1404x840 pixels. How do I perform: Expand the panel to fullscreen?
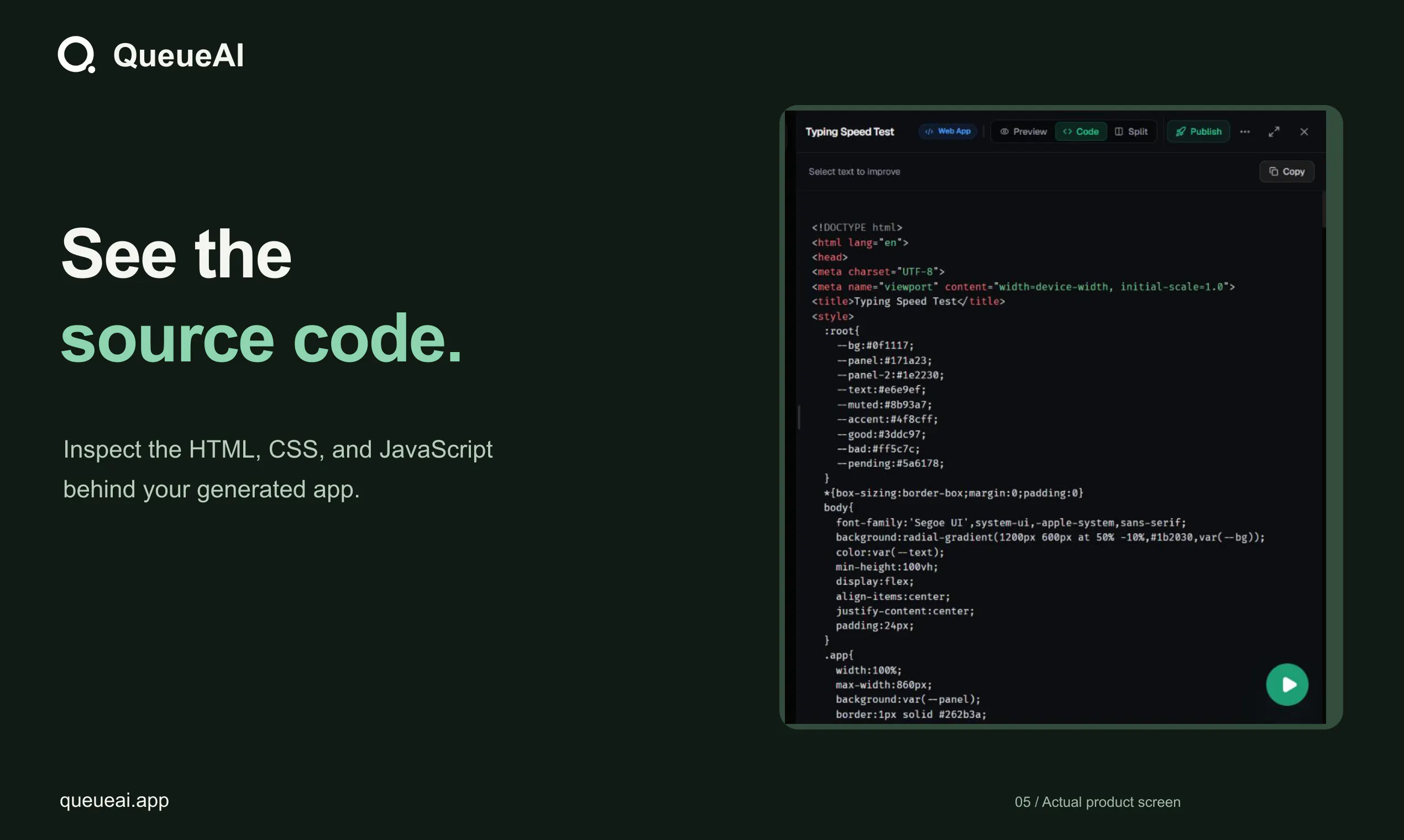(x=1274, y=132)
